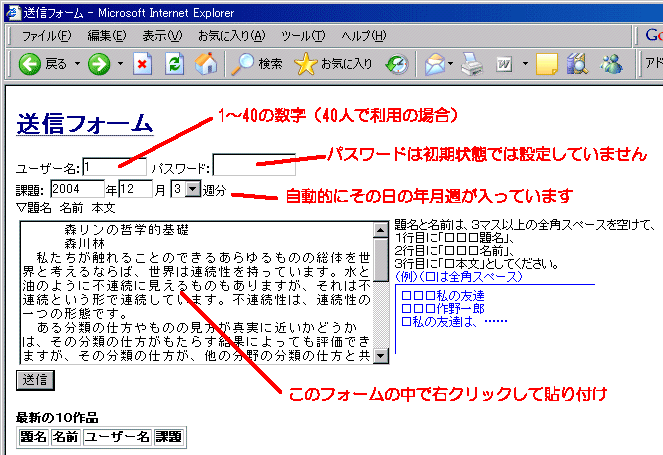
Task: Stop page loading with the red X icon
Action: pos(143,64)
